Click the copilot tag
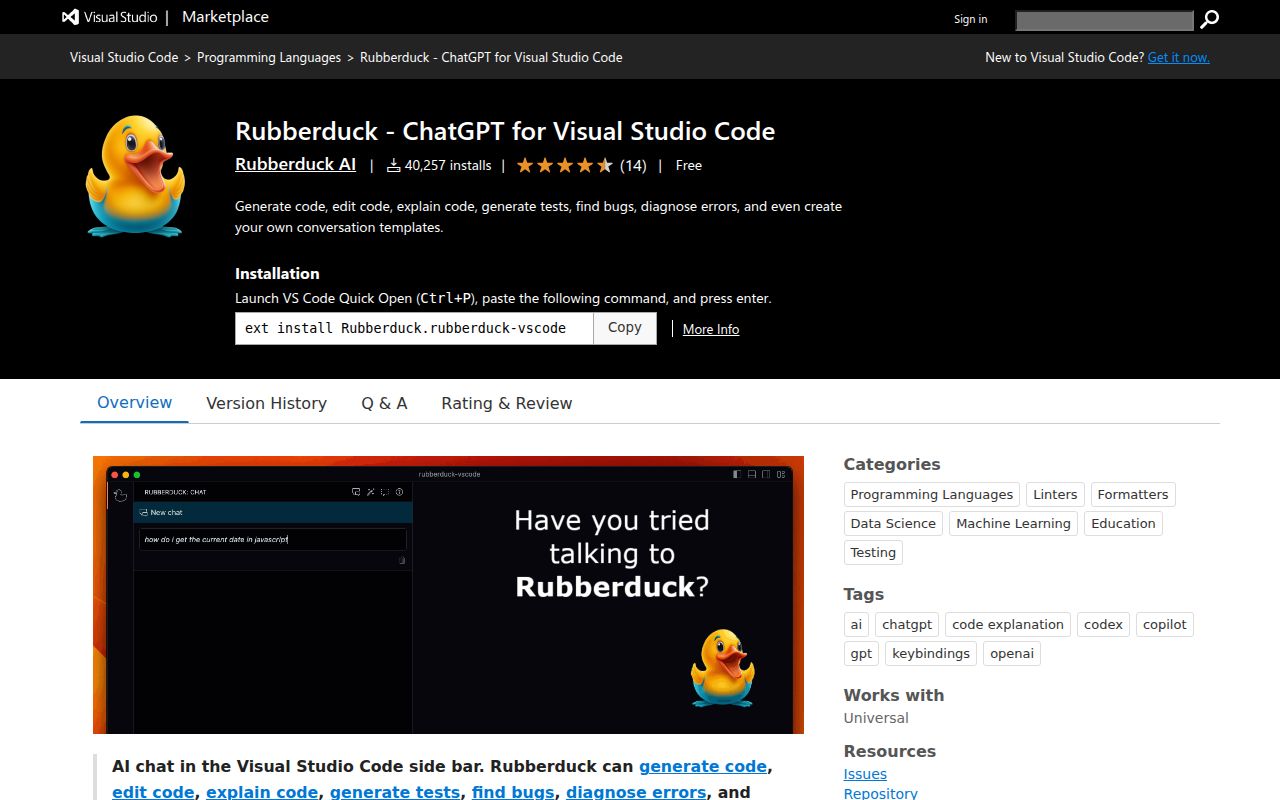This screenshot has width=1280, height=800. click(1165, 624)
